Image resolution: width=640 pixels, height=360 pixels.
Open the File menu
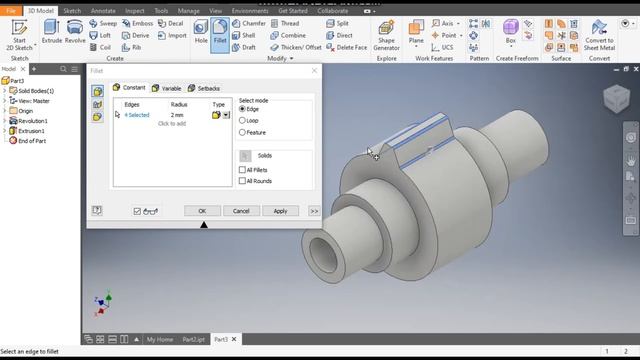[x=11, y=11]
